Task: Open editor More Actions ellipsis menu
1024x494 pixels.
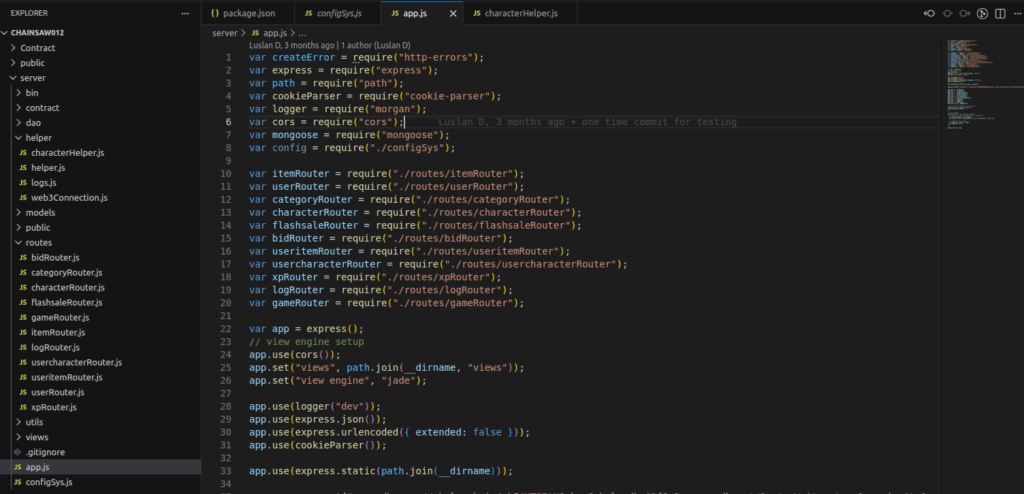Action: click(1016, 13)
